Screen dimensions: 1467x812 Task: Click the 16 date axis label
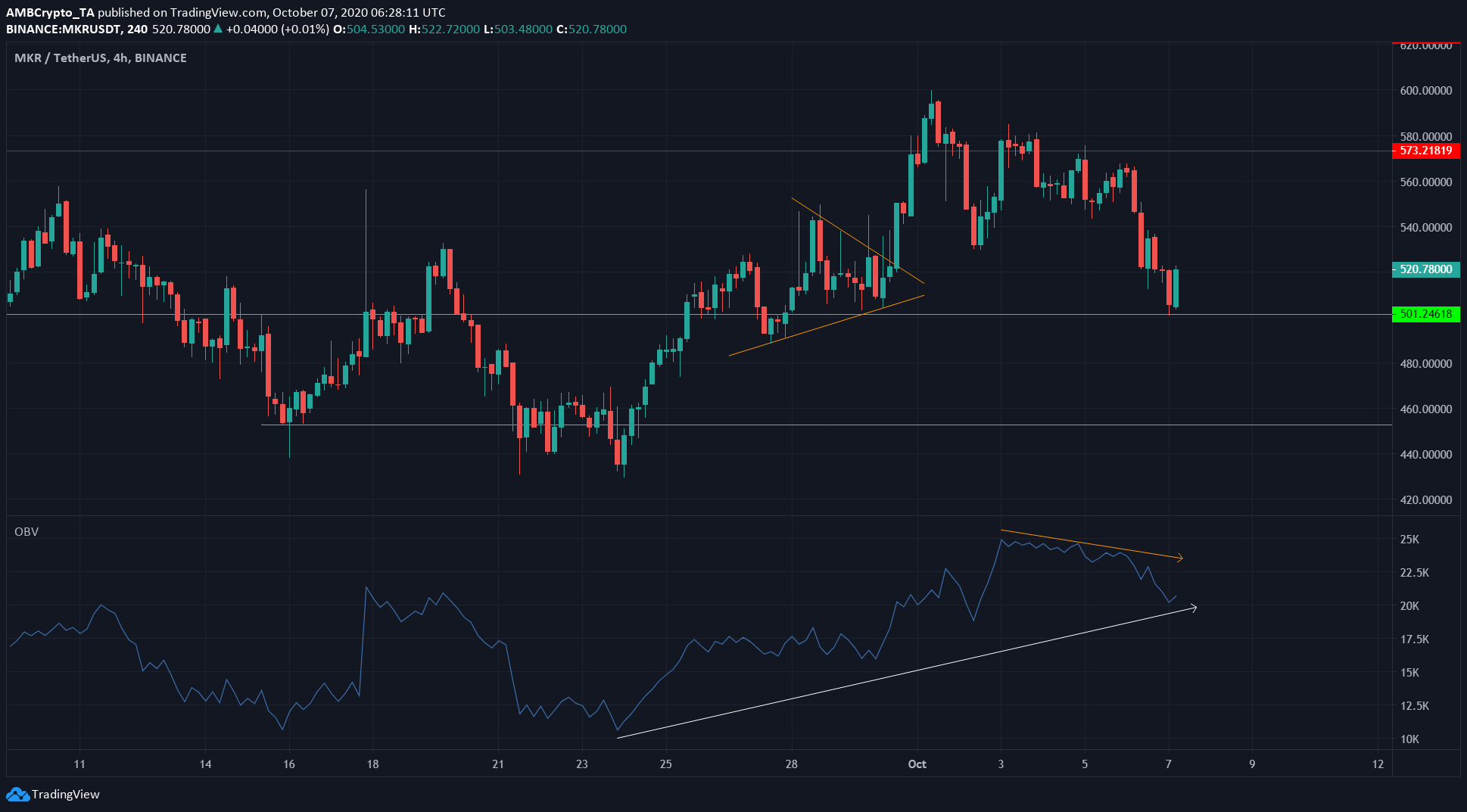point(289,764)
